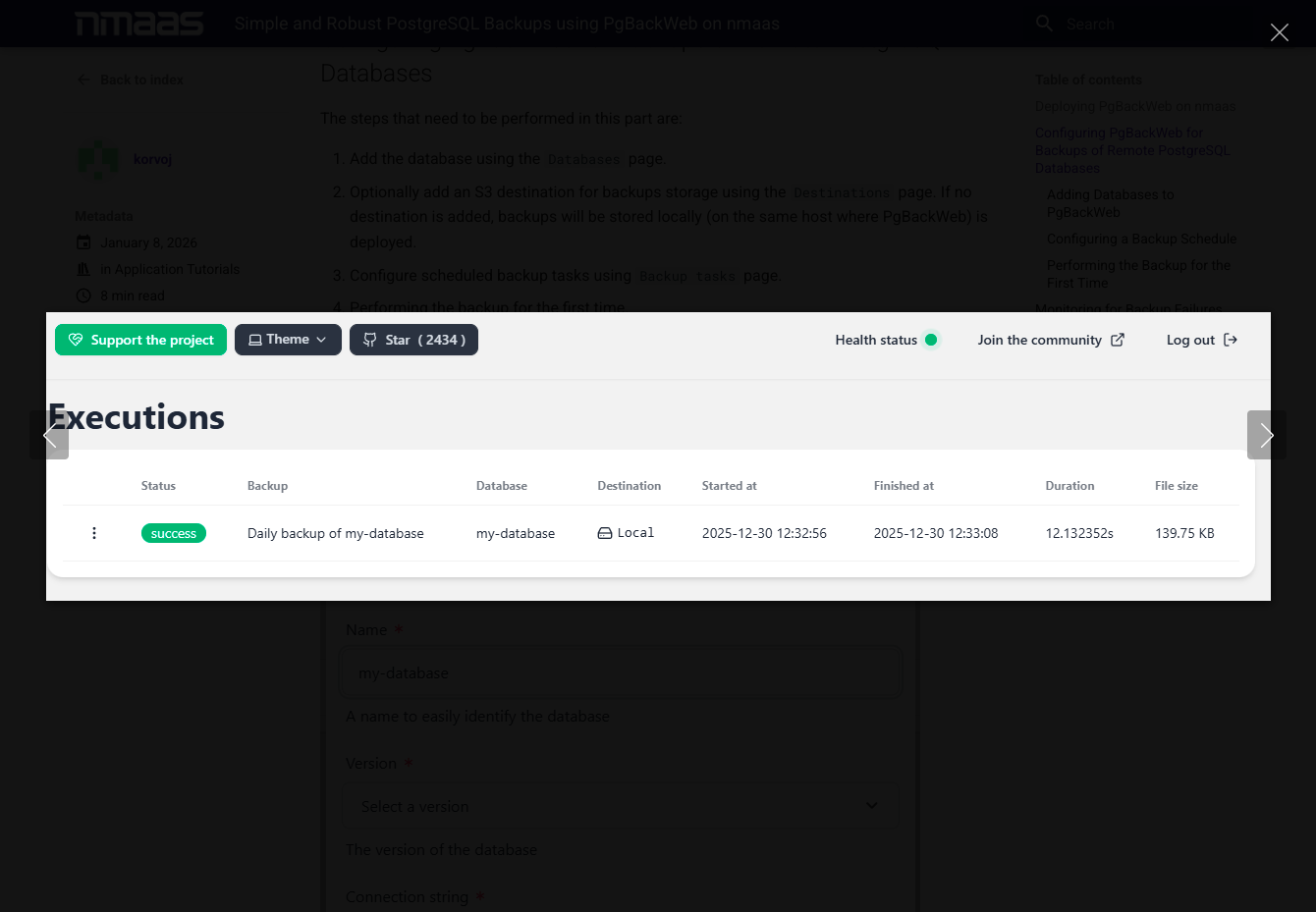Screen dimensions: 1316x912
Task: Go to Adding Databases to PgBackWeb
Action: pos(1110,203)
